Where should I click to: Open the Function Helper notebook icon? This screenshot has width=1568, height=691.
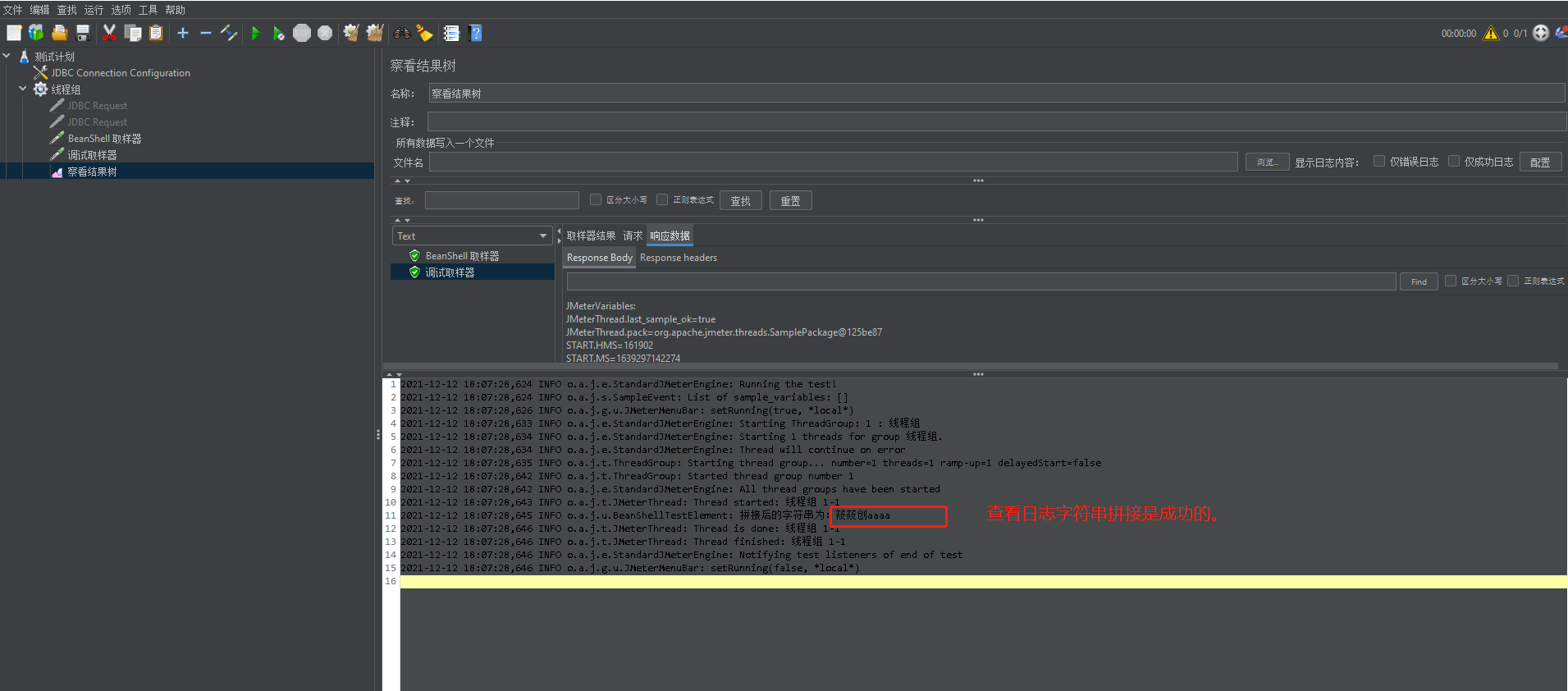451,33
